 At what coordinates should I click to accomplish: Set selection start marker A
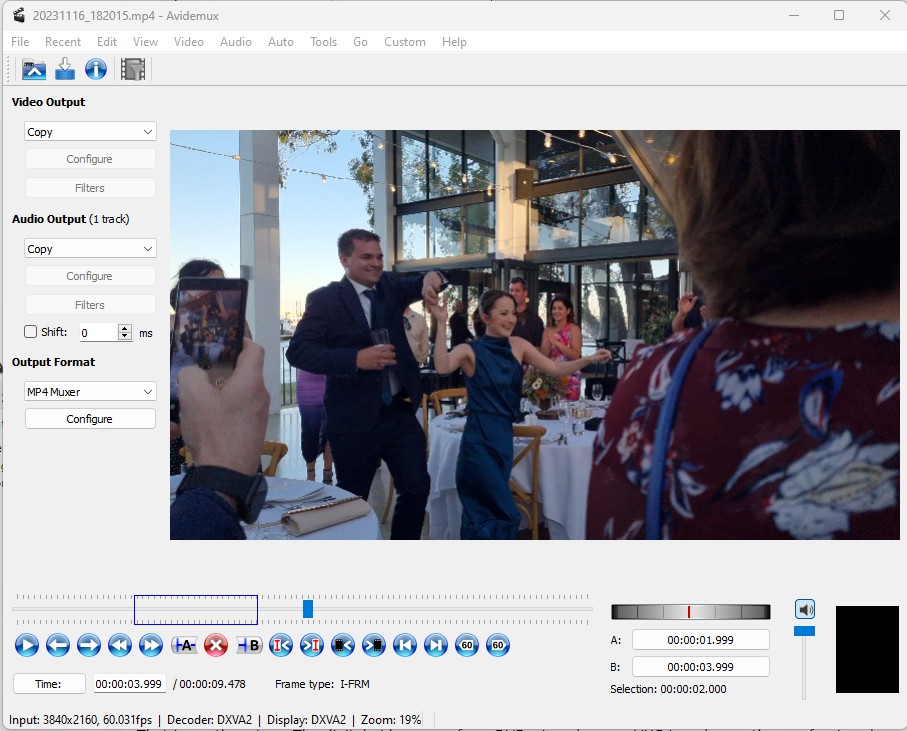(x=184, y=645)
